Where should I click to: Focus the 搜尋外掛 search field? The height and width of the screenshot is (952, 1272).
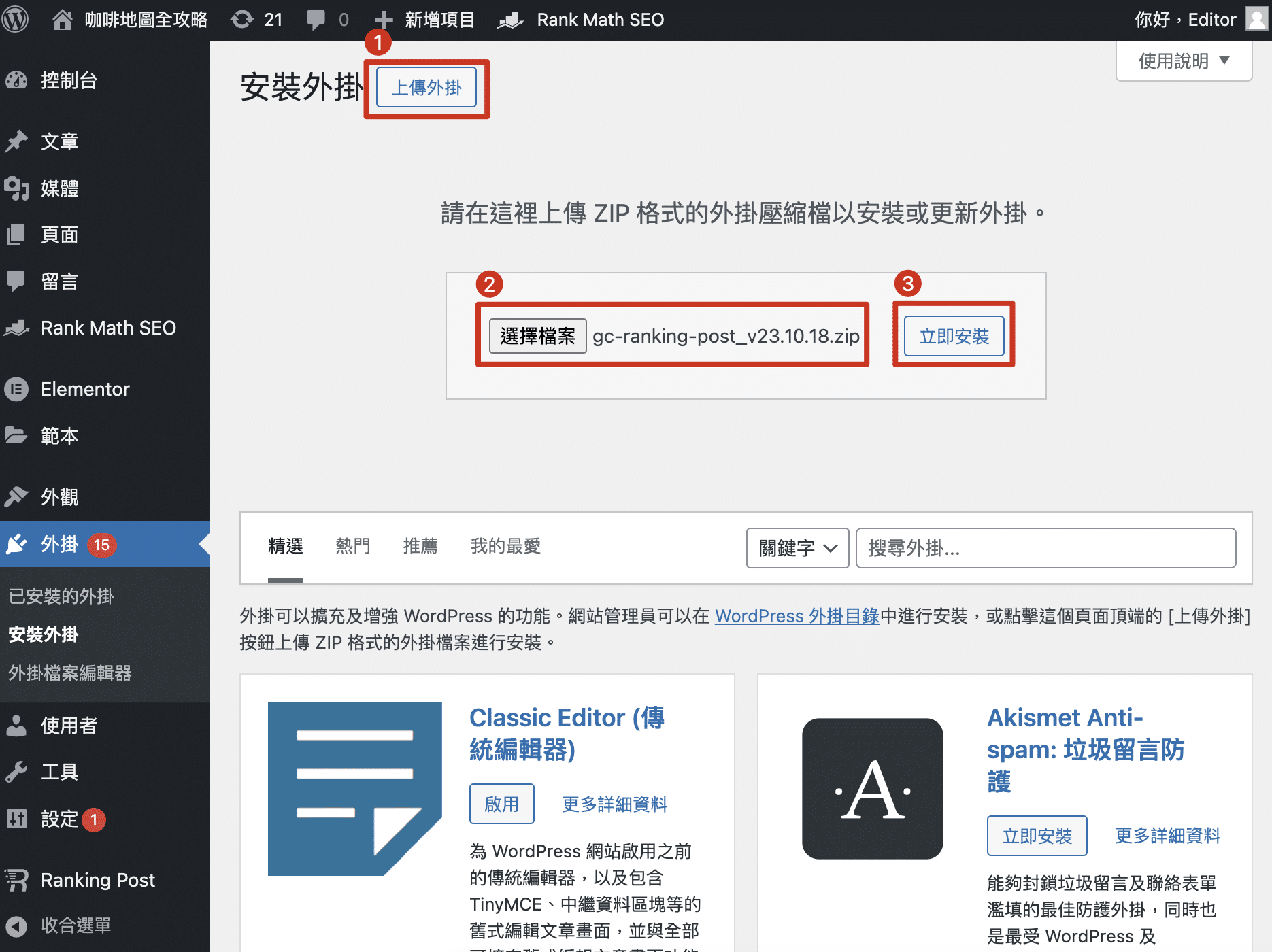[1045, 548]
